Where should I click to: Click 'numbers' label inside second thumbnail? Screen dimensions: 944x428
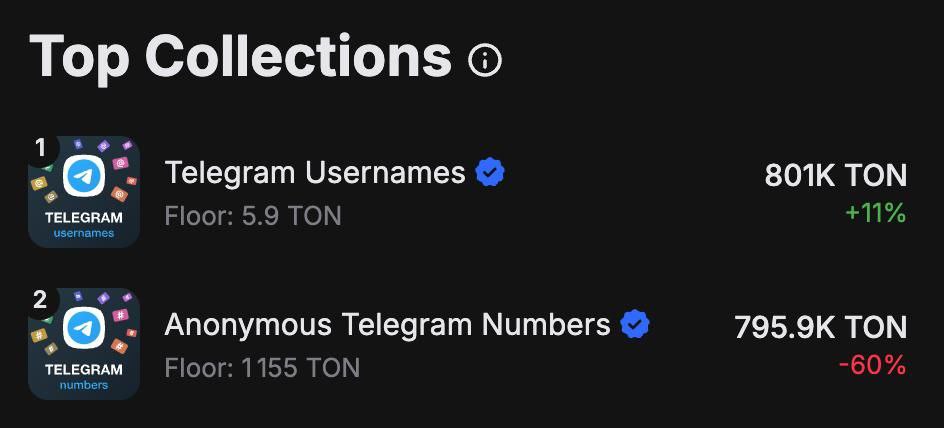[84, 385]
